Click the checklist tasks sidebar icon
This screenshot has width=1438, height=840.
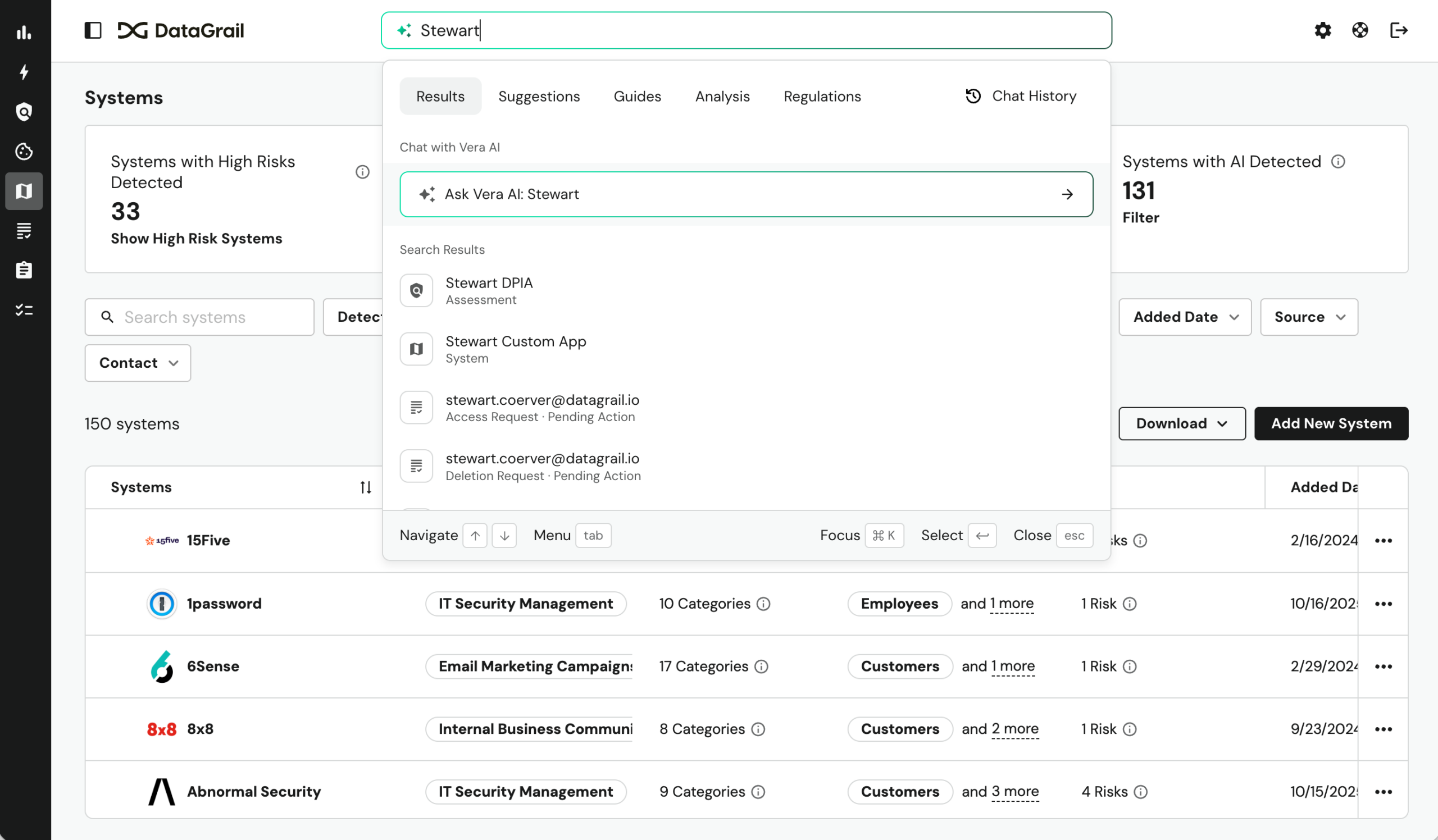[24, 309]
